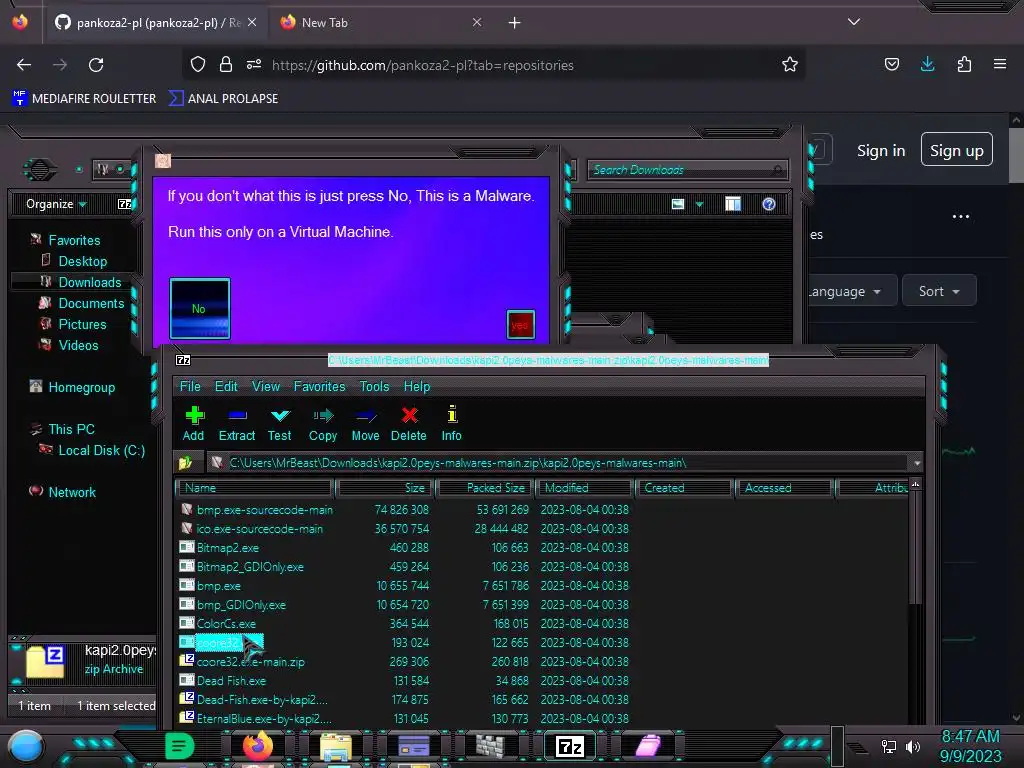Screen dimensions: 1024x768
Task: Select Network in Explorer sidebar
Action: (x=72, y=492)
